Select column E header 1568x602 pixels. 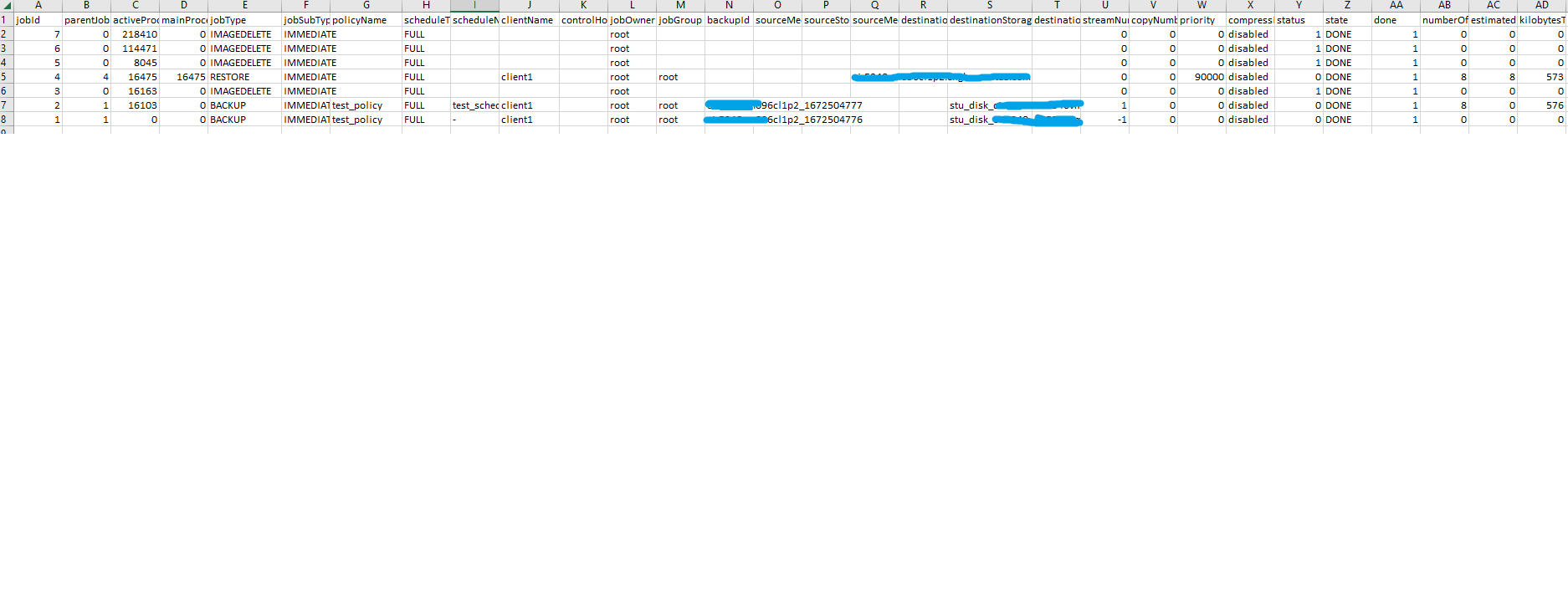point(245,5)
